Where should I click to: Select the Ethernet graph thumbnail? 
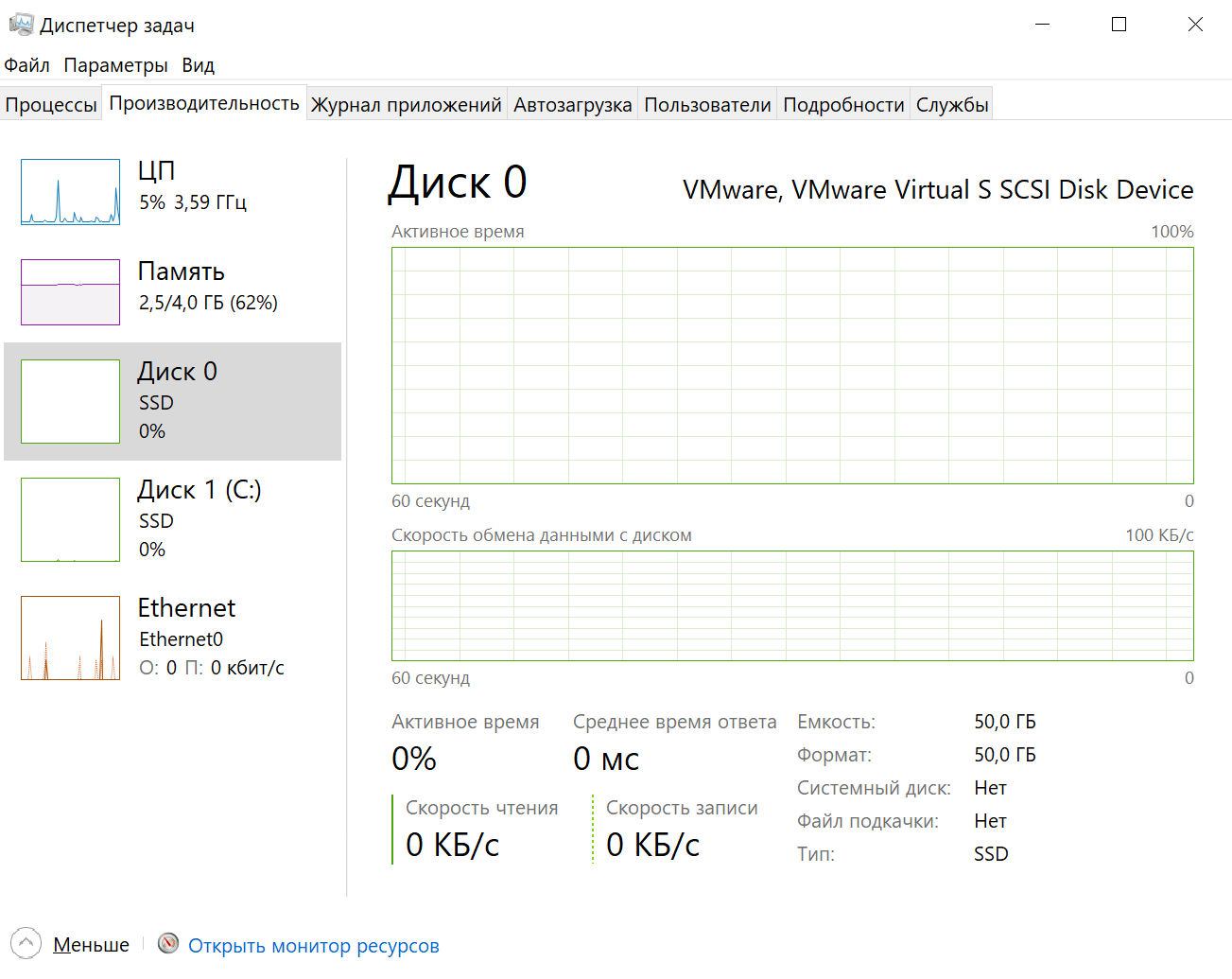click(71, 638)
